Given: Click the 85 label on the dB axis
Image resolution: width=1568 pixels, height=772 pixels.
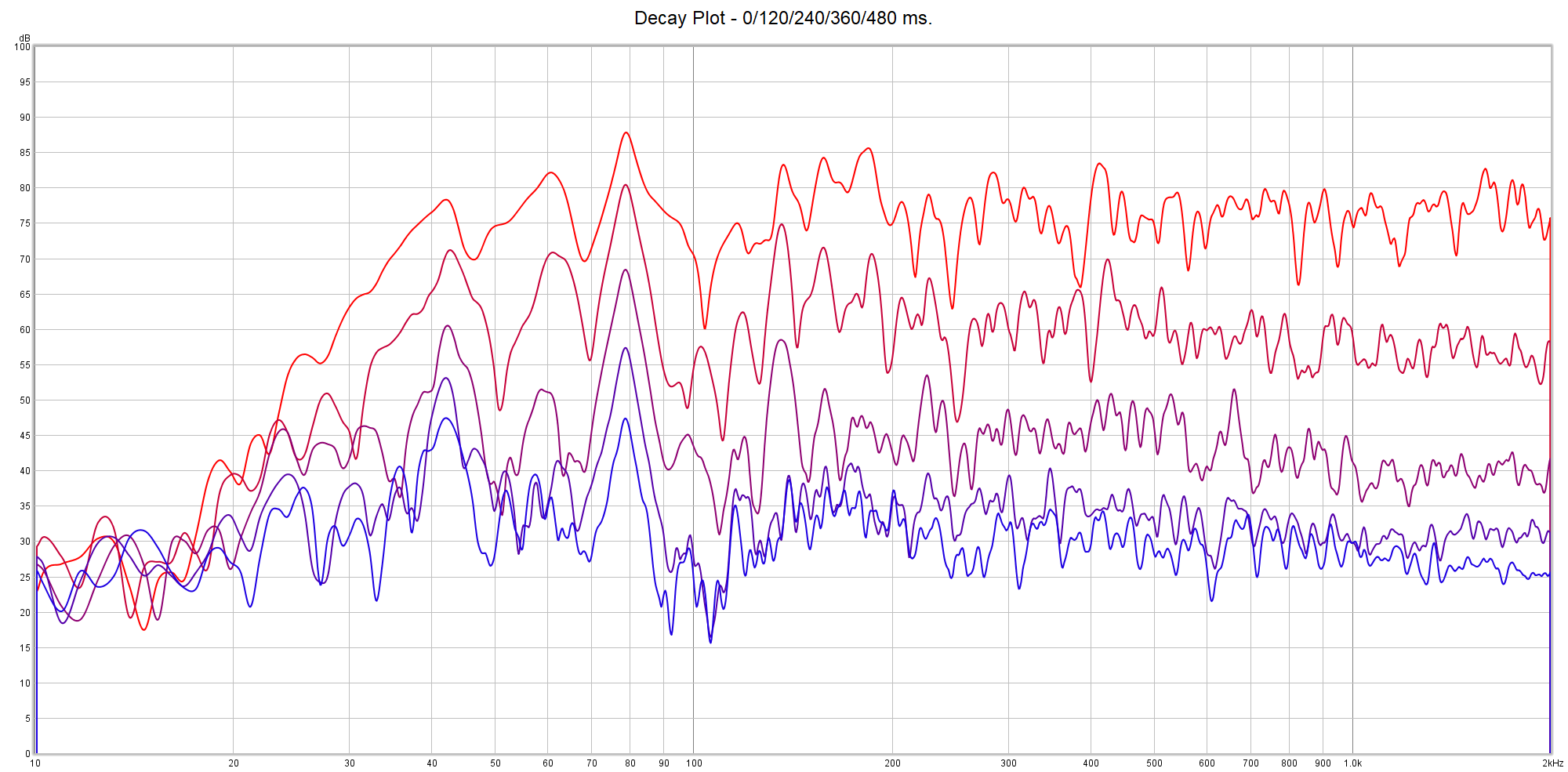Looking at the screenshot, I should (25, 153).
